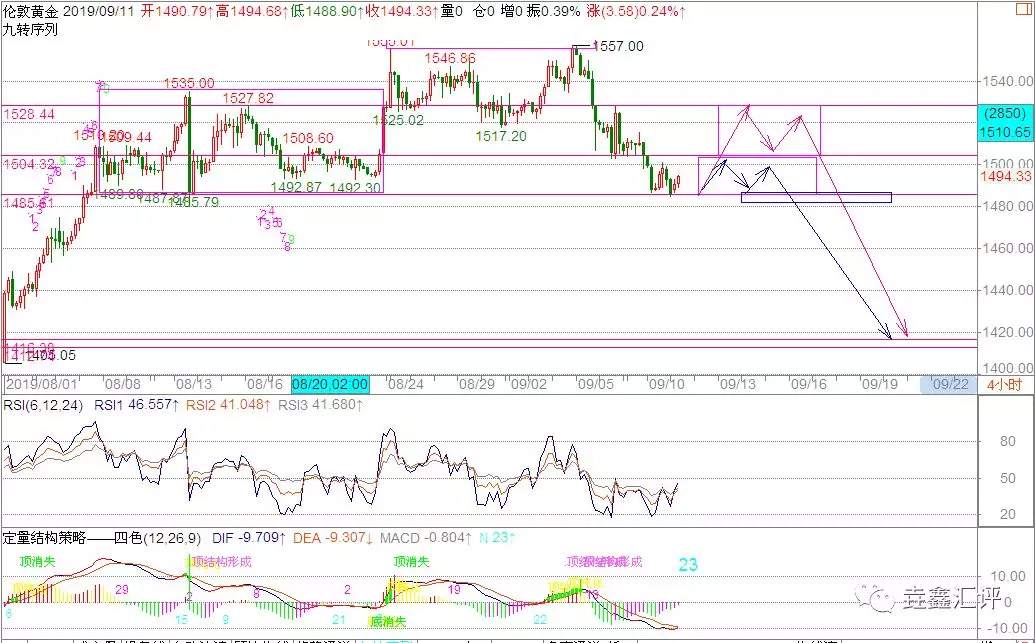Viewport: 1035px width, 643px height.
Task: Click the 09/10 date axis label
Action: [x=667, y=384]
